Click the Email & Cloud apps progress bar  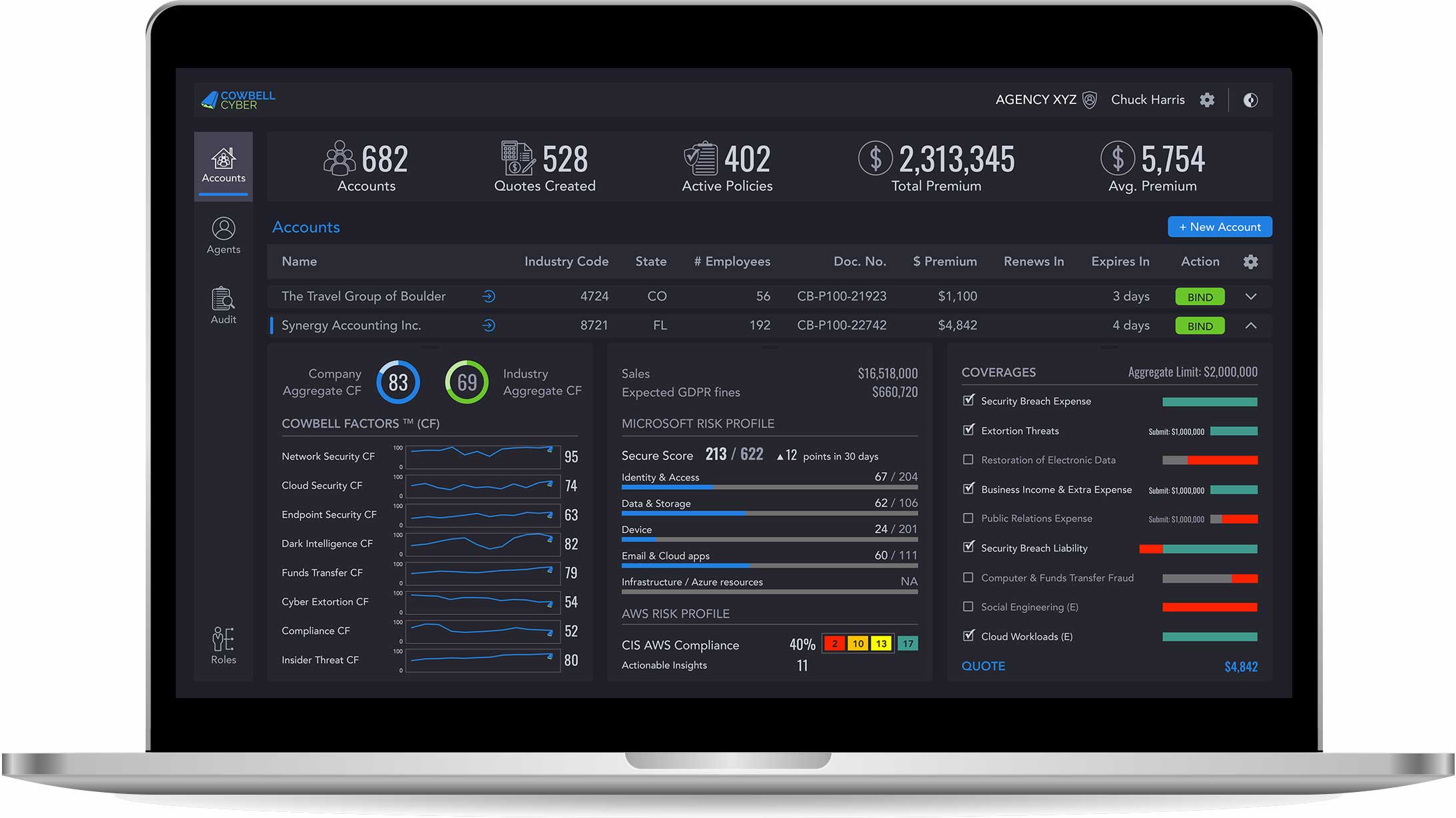[770, 566]
